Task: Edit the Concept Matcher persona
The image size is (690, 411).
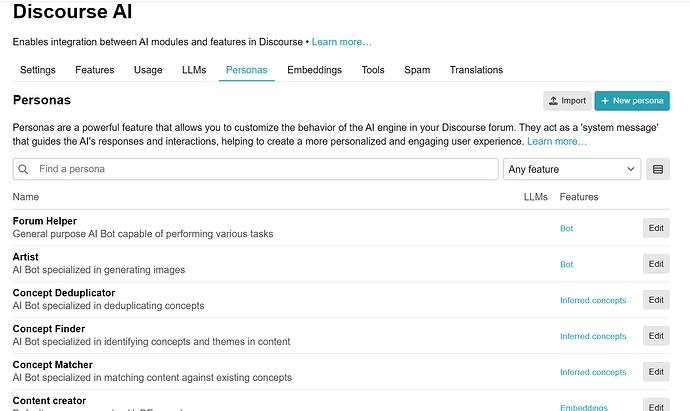Action: point(656,372)
